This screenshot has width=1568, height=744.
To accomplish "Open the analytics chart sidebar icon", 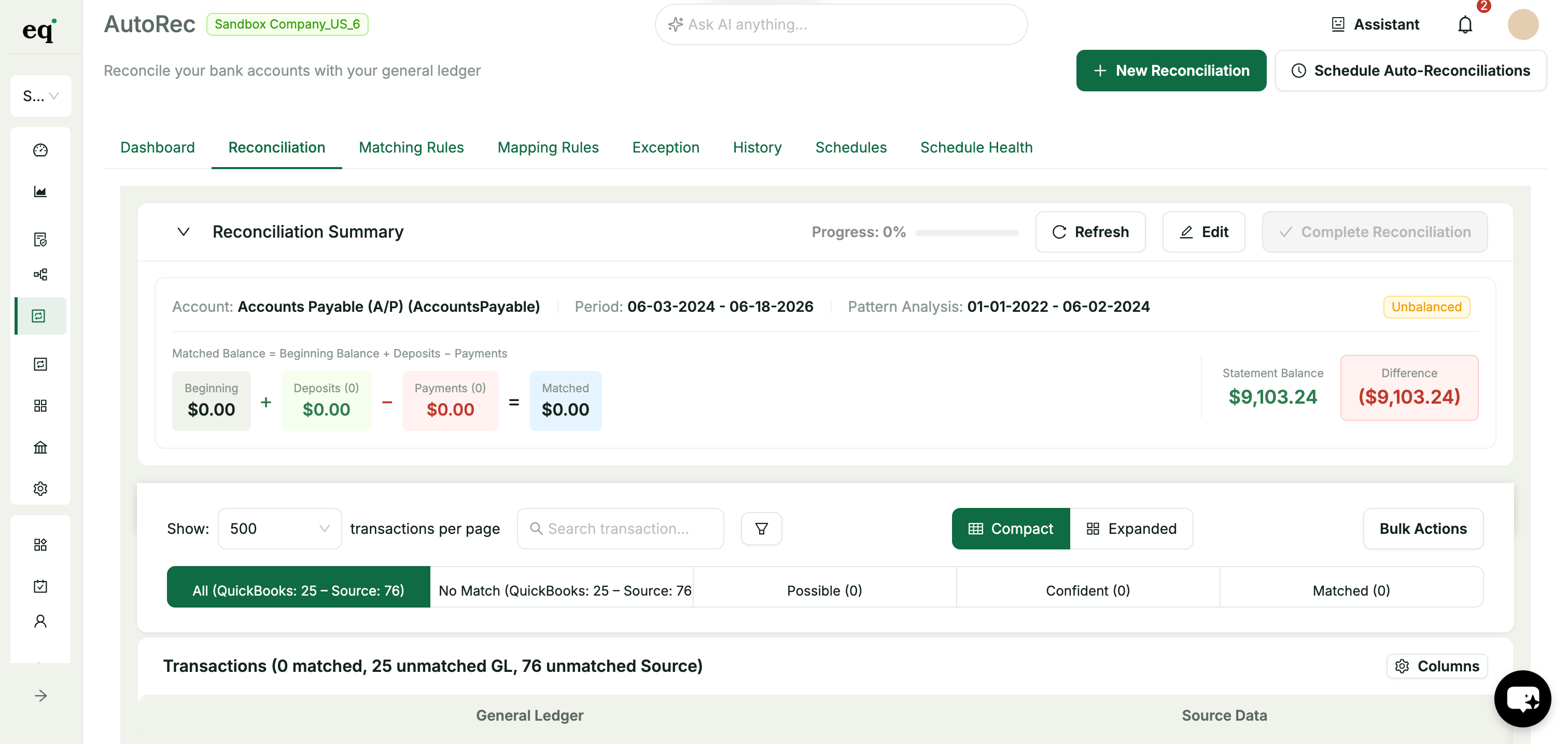I will pos(40,192).
